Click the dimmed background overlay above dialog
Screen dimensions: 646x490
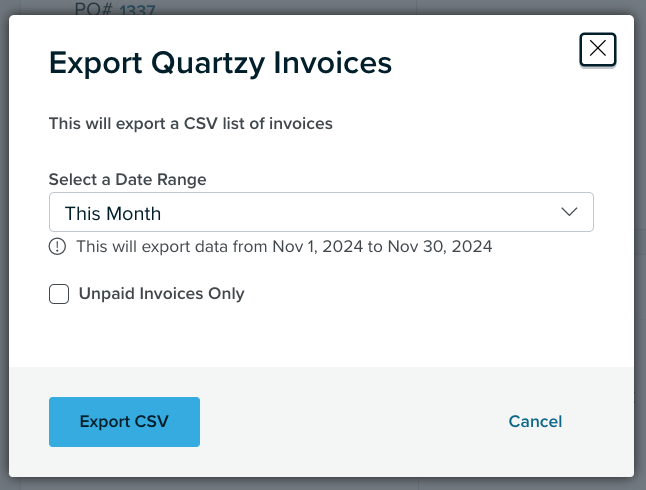tap(321, 7)
